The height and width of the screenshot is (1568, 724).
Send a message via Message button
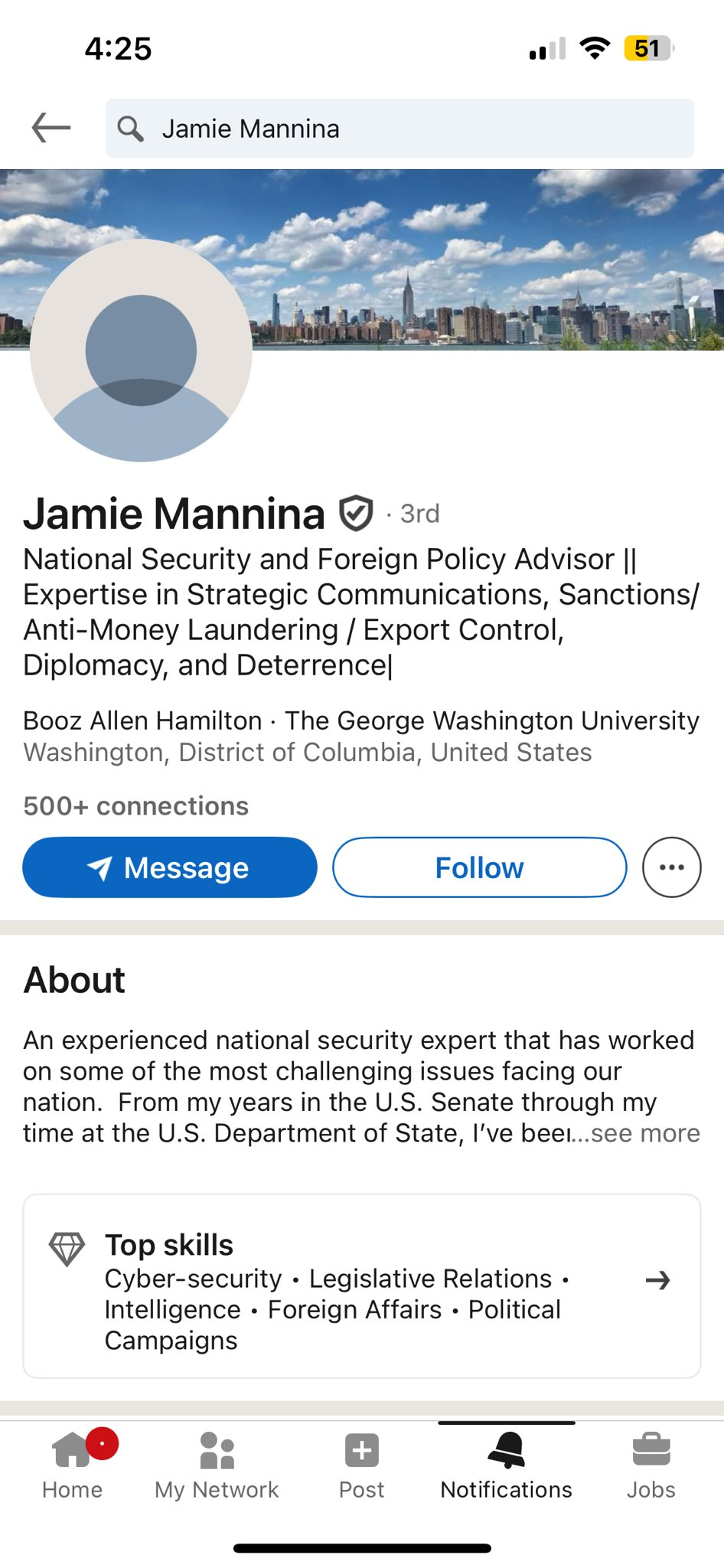click(170, 867)
